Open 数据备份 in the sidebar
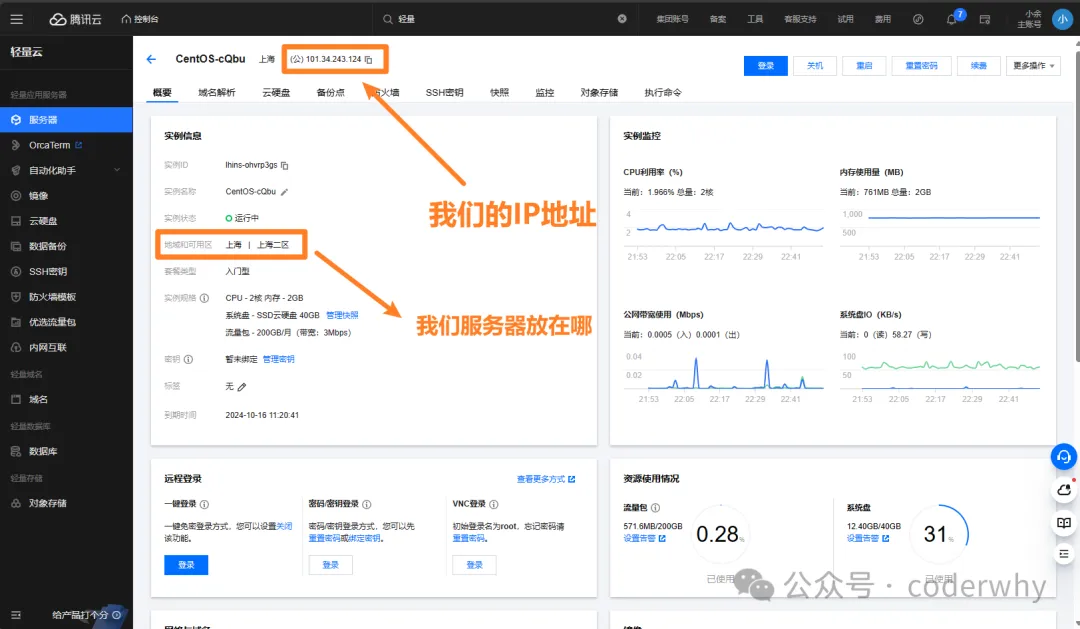The width and height of the screenshot is (1080, 629). (x=66, y=246)
